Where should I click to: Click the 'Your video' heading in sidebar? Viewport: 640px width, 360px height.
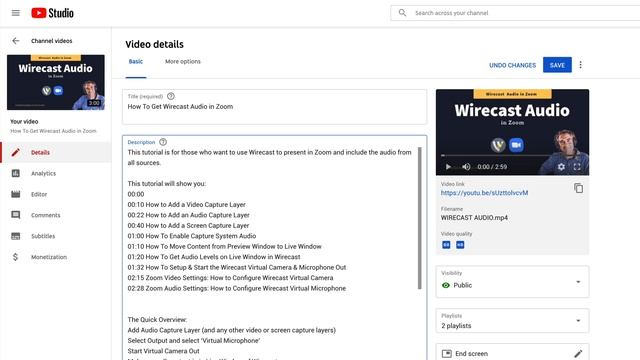coord(24,122)
